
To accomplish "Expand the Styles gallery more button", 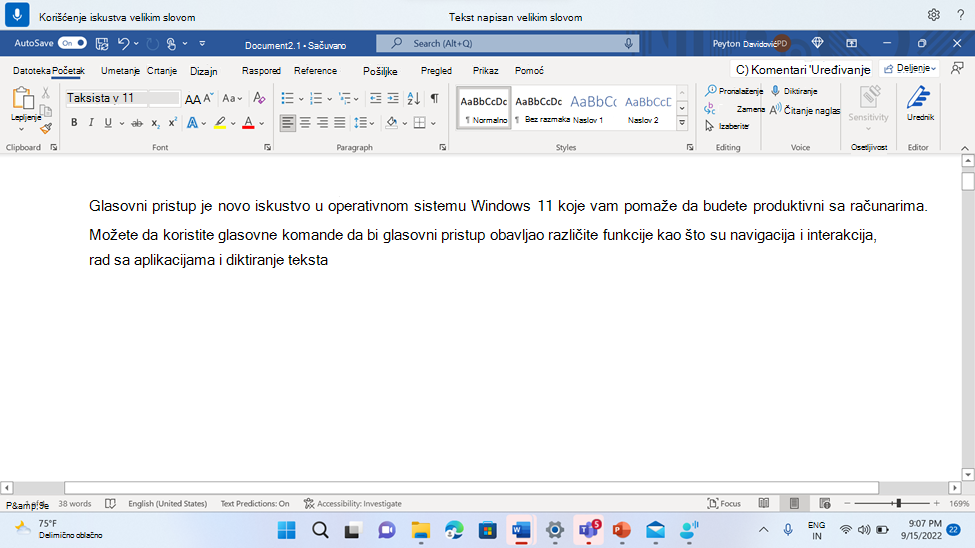I will [x=682, y=123].
